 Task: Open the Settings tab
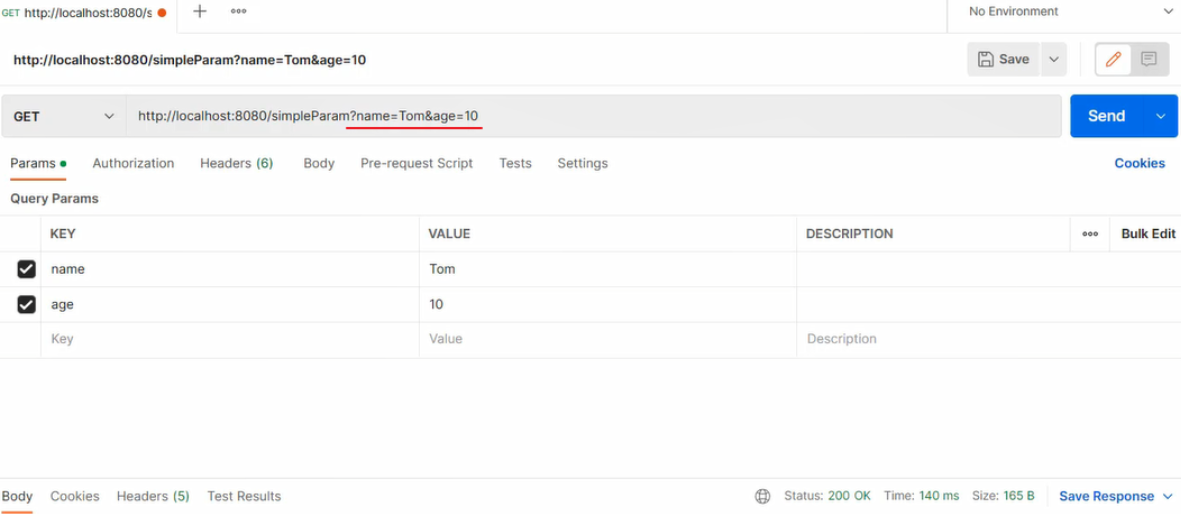point(582,164)
